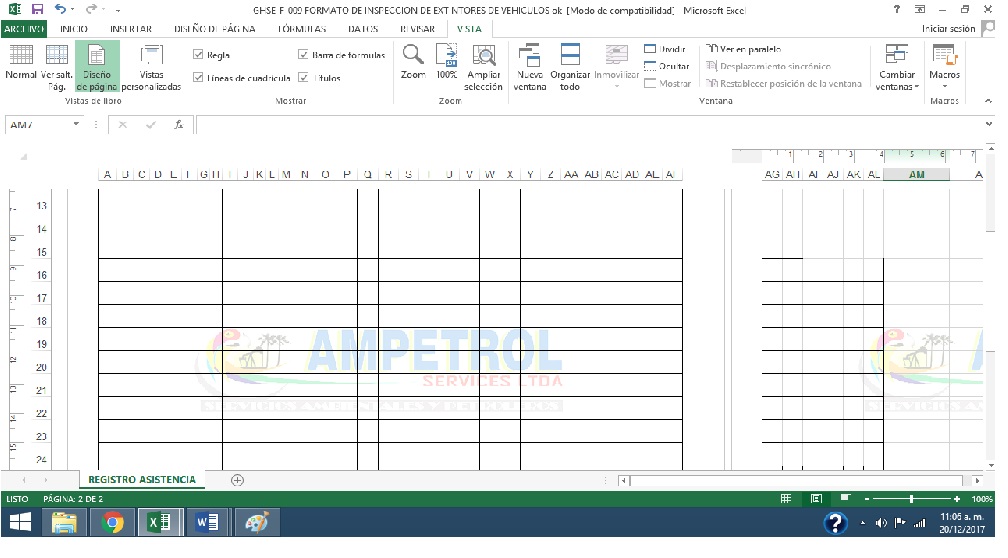Click Restablecer posición de la ventana

[784, 84]
